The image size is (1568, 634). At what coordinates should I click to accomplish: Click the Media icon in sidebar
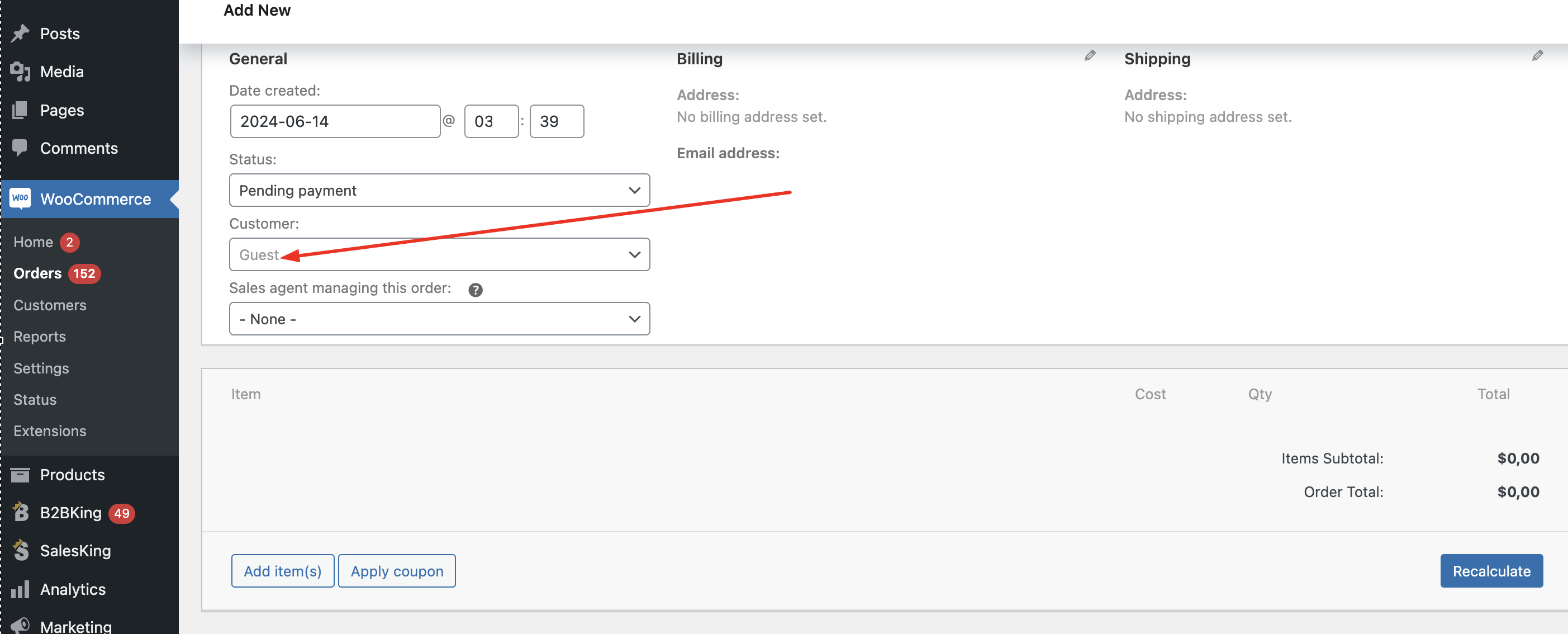pos(20,72)
